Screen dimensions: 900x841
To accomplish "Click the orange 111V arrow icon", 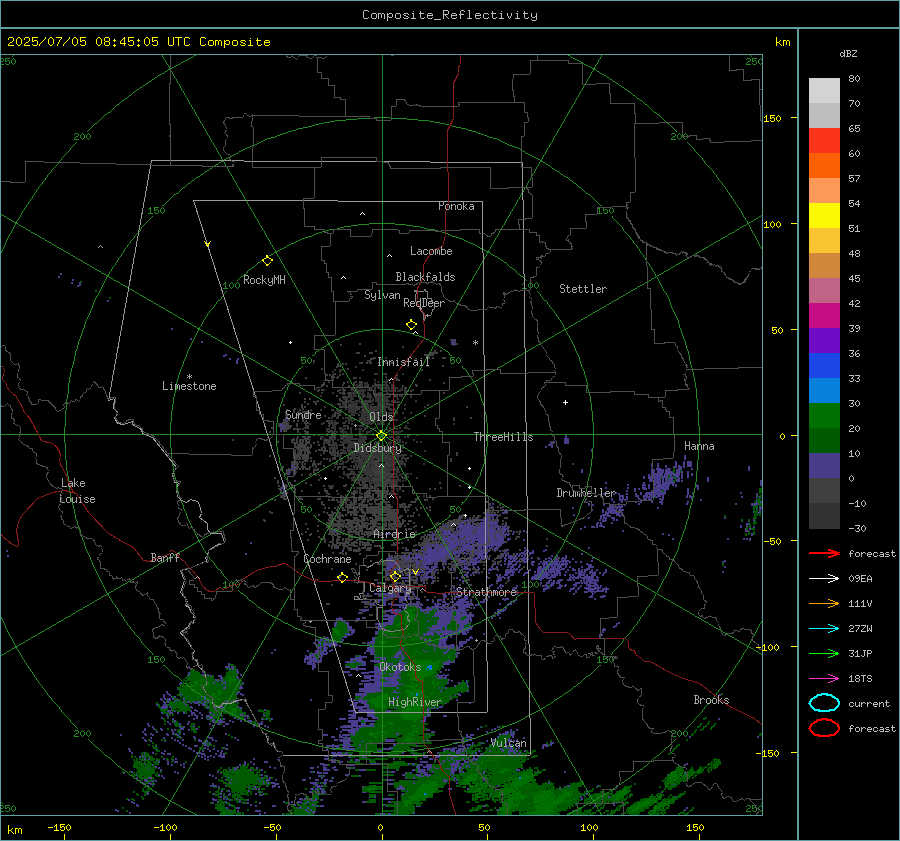I will pyautogui.click(x=824, y=603).
